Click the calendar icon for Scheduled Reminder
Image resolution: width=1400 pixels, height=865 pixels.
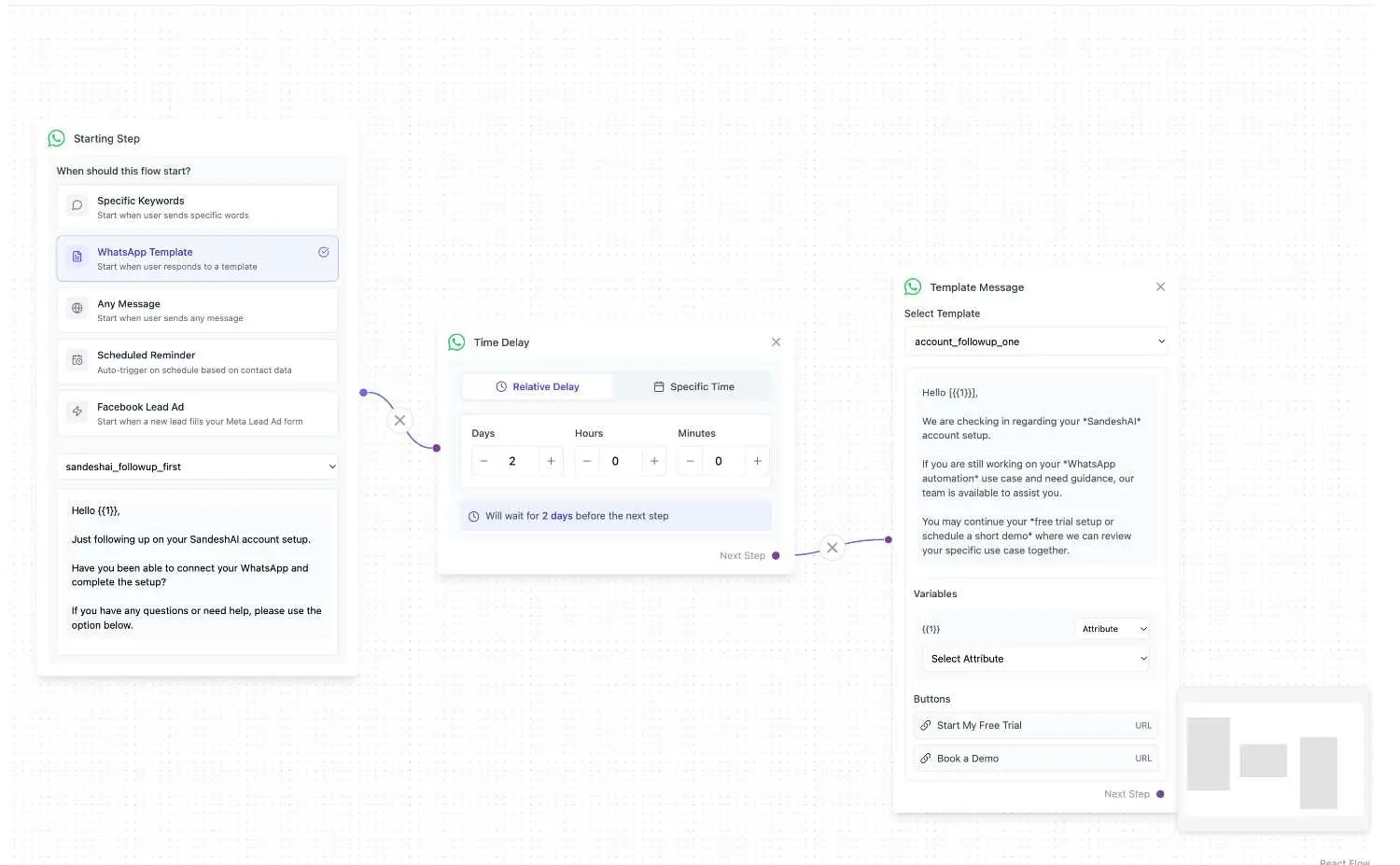tap(77, 361)
